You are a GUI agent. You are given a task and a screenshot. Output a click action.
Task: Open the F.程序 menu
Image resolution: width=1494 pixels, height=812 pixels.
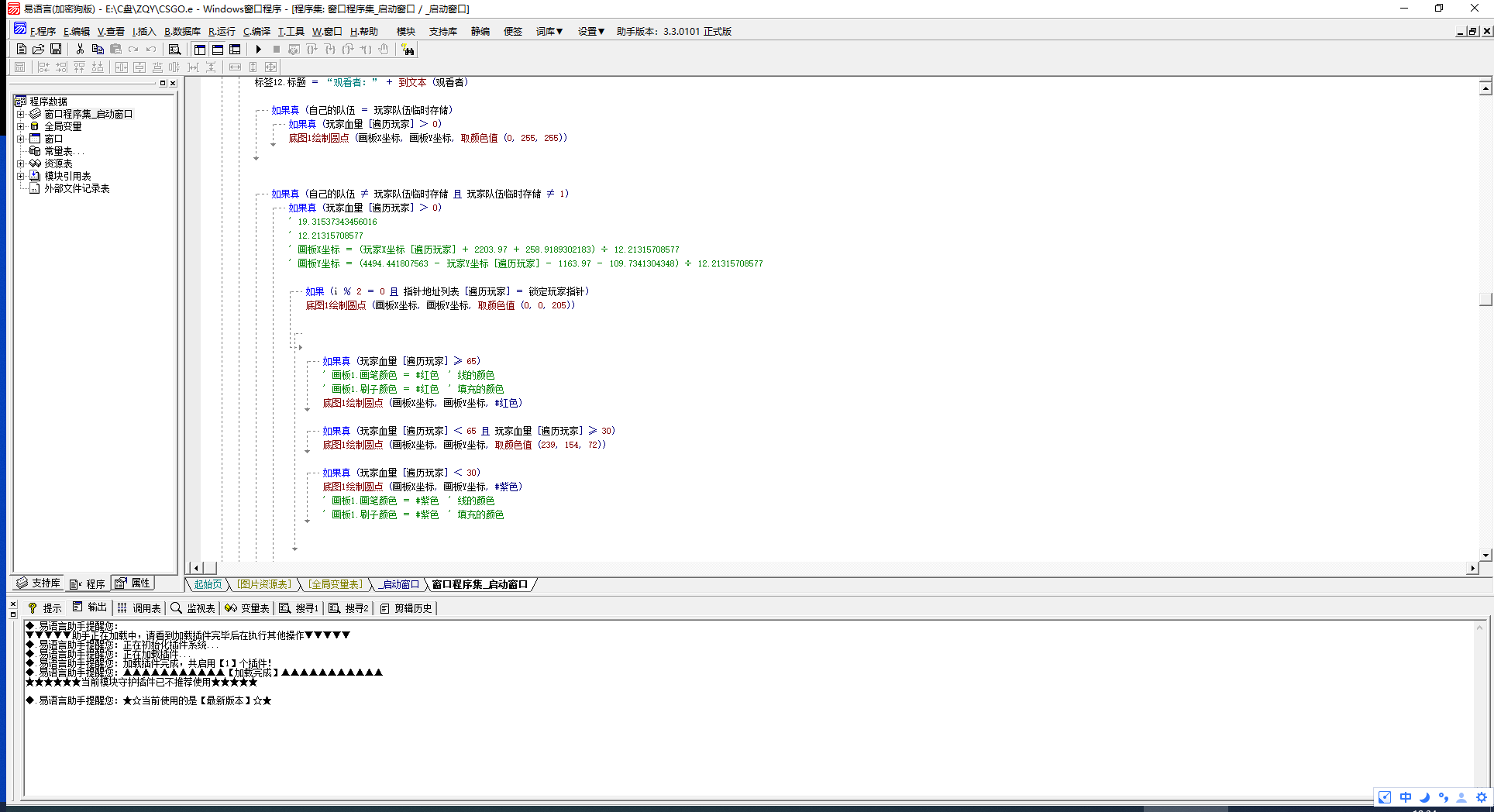(x=43, y=31)
